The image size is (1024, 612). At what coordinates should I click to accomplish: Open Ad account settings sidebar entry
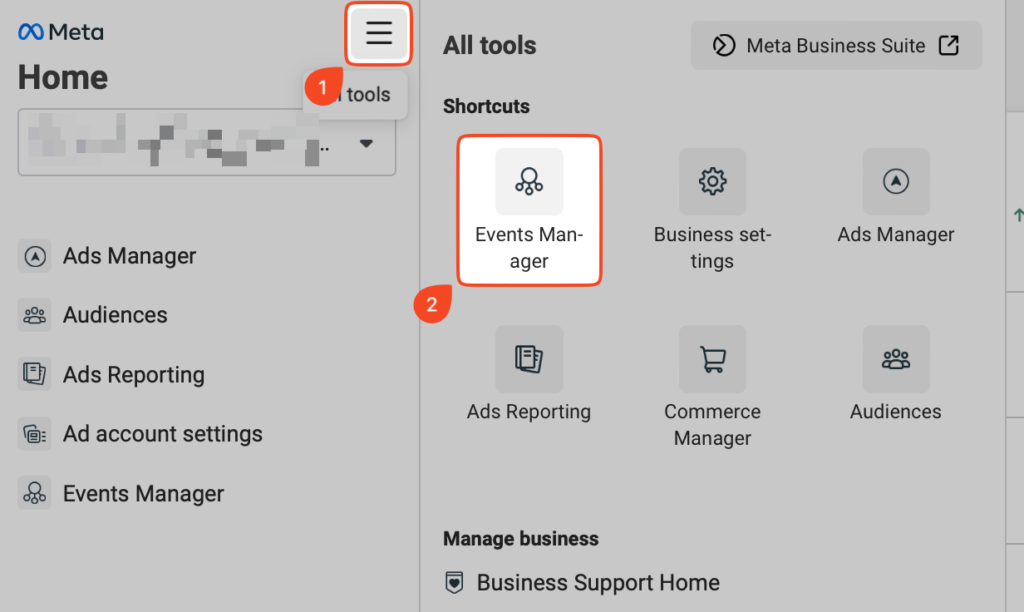[163, 434]
